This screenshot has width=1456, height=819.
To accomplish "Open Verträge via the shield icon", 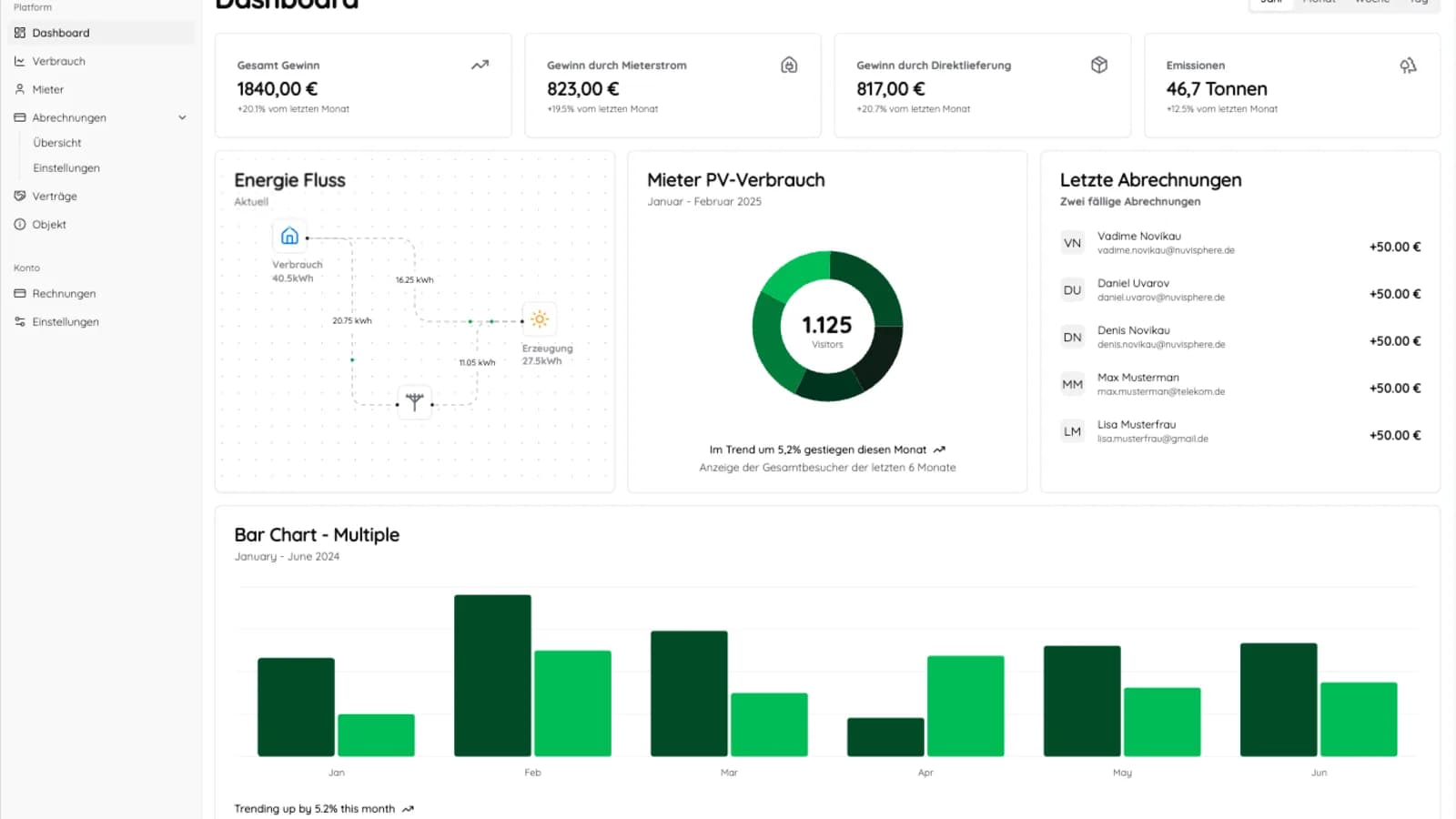I will coord(20,196).
